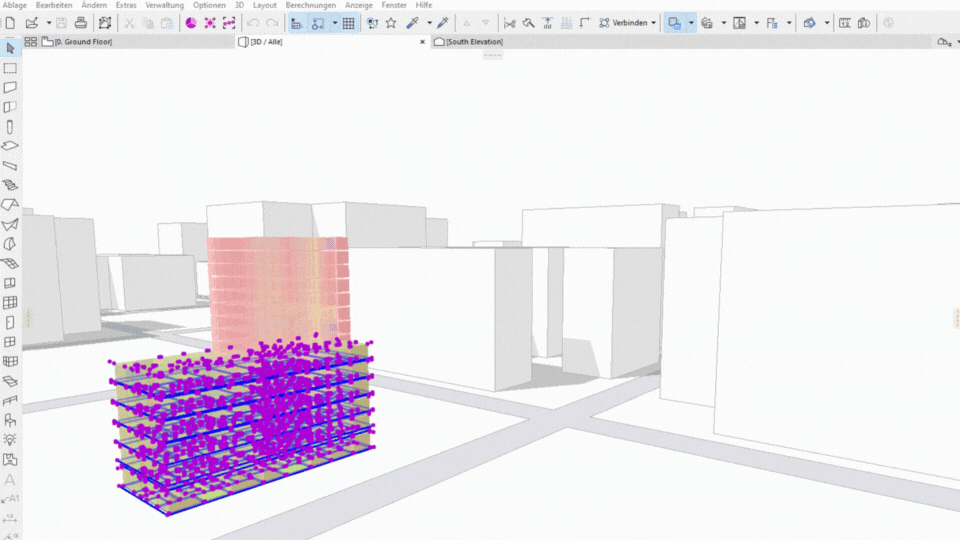Open trace reference dropdown arrow
960x540 pixels.
(691, 23)
